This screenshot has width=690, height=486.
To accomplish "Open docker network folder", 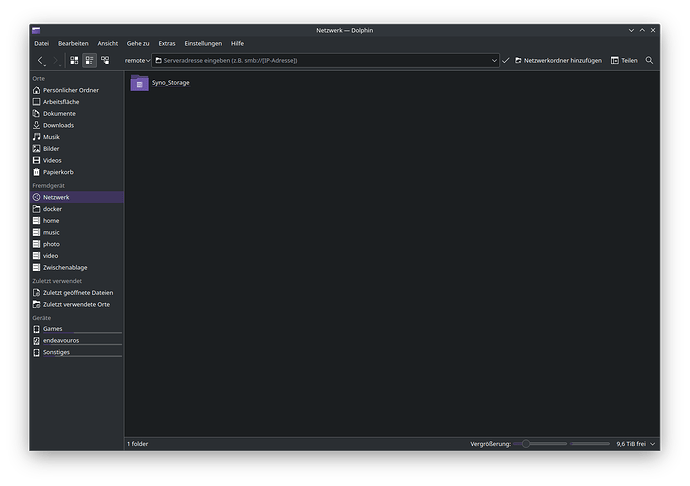I will click(77, 209).
